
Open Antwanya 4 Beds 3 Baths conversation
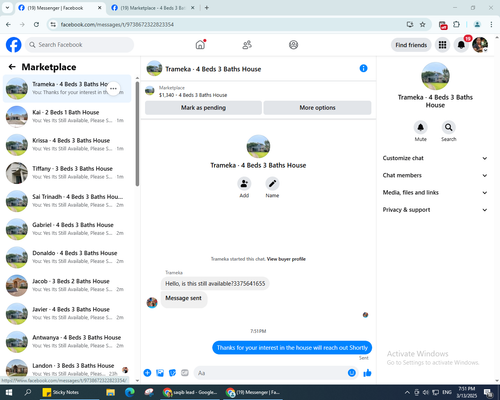[x=67, y=342]
